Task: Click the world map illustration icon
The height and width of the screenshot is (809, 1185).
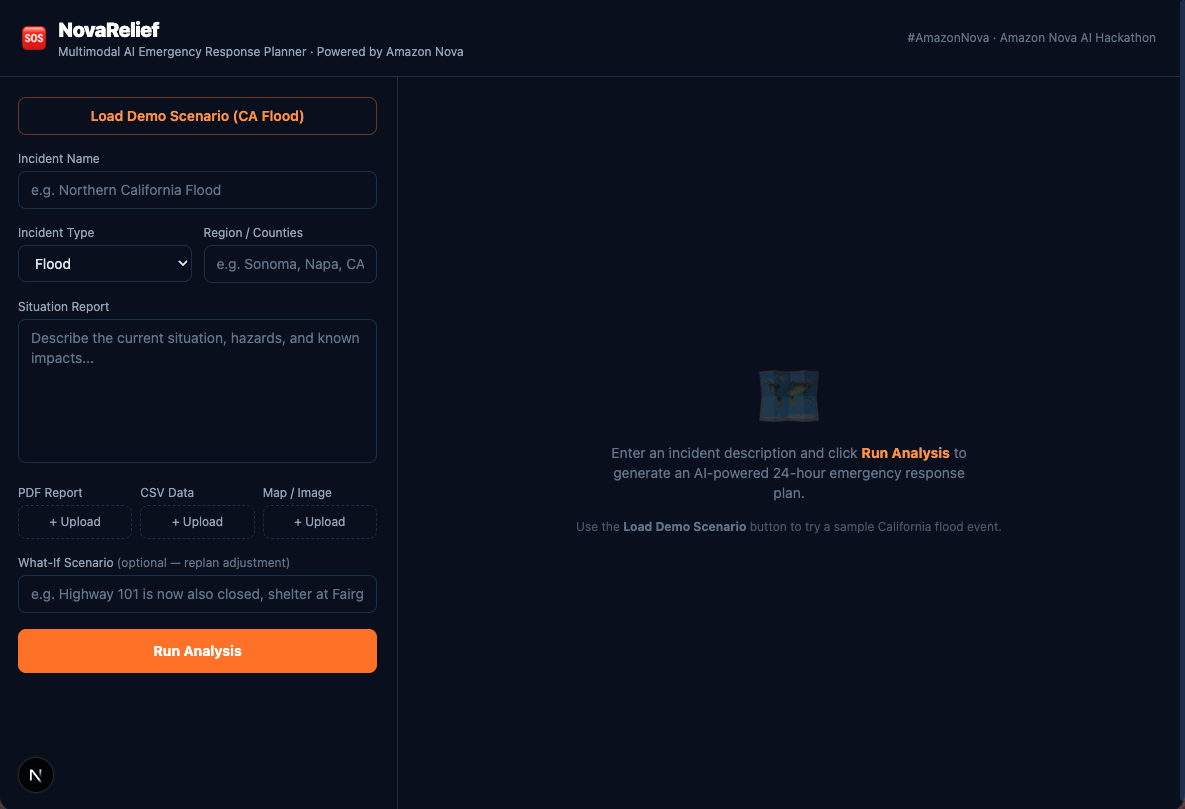Action: (x=788, y=395)
